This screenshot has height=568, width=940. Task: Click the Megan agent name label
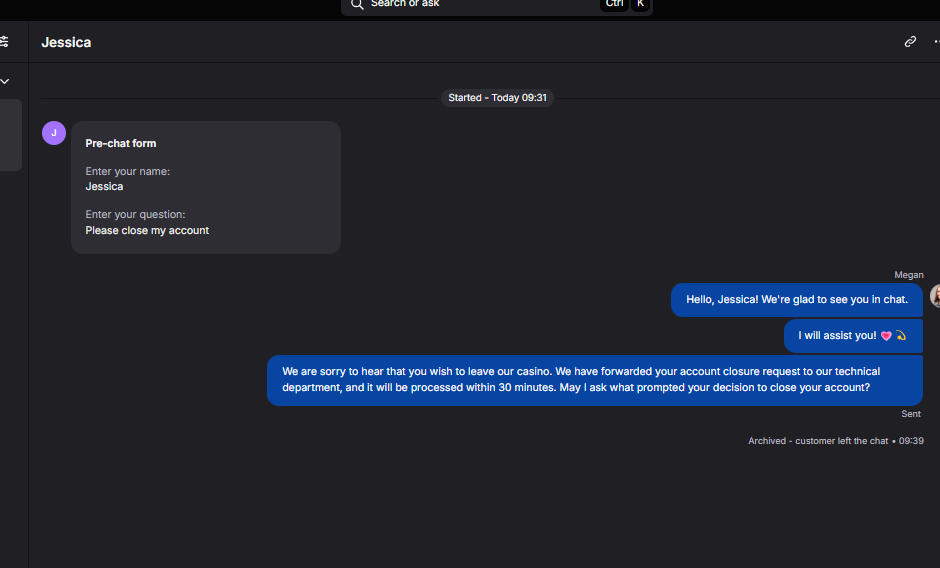909,275
